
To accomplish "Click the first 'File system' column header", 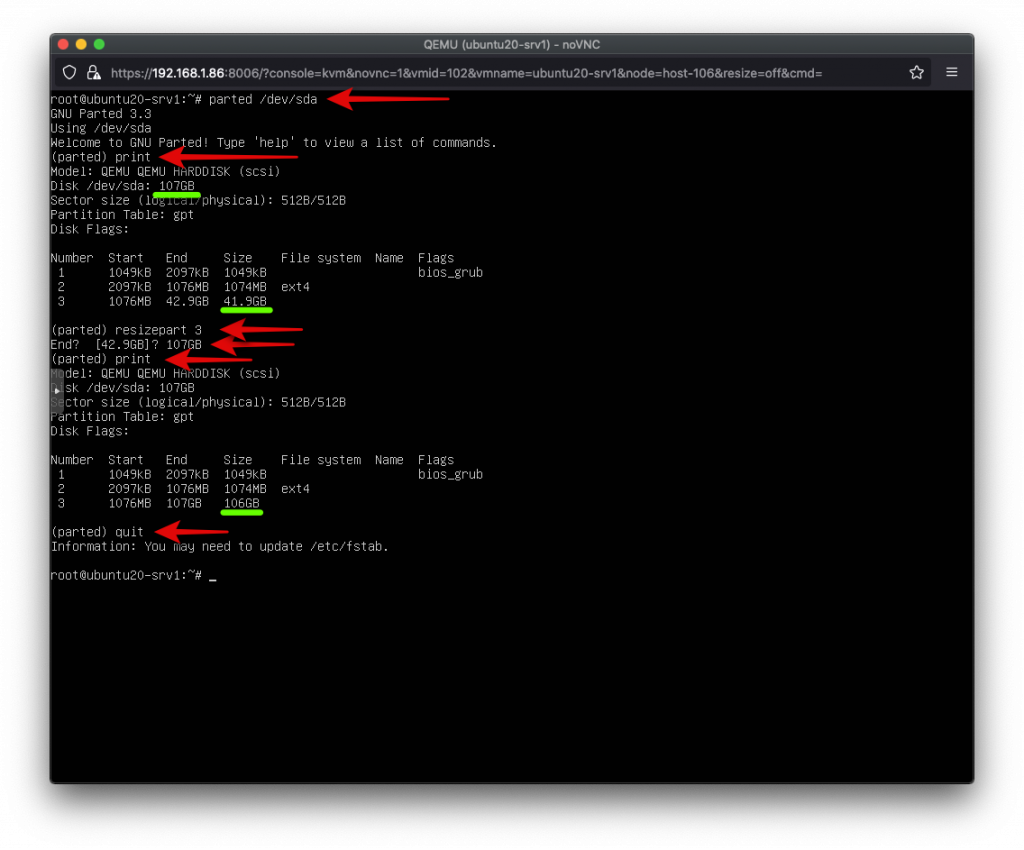I will coord(321,258).
